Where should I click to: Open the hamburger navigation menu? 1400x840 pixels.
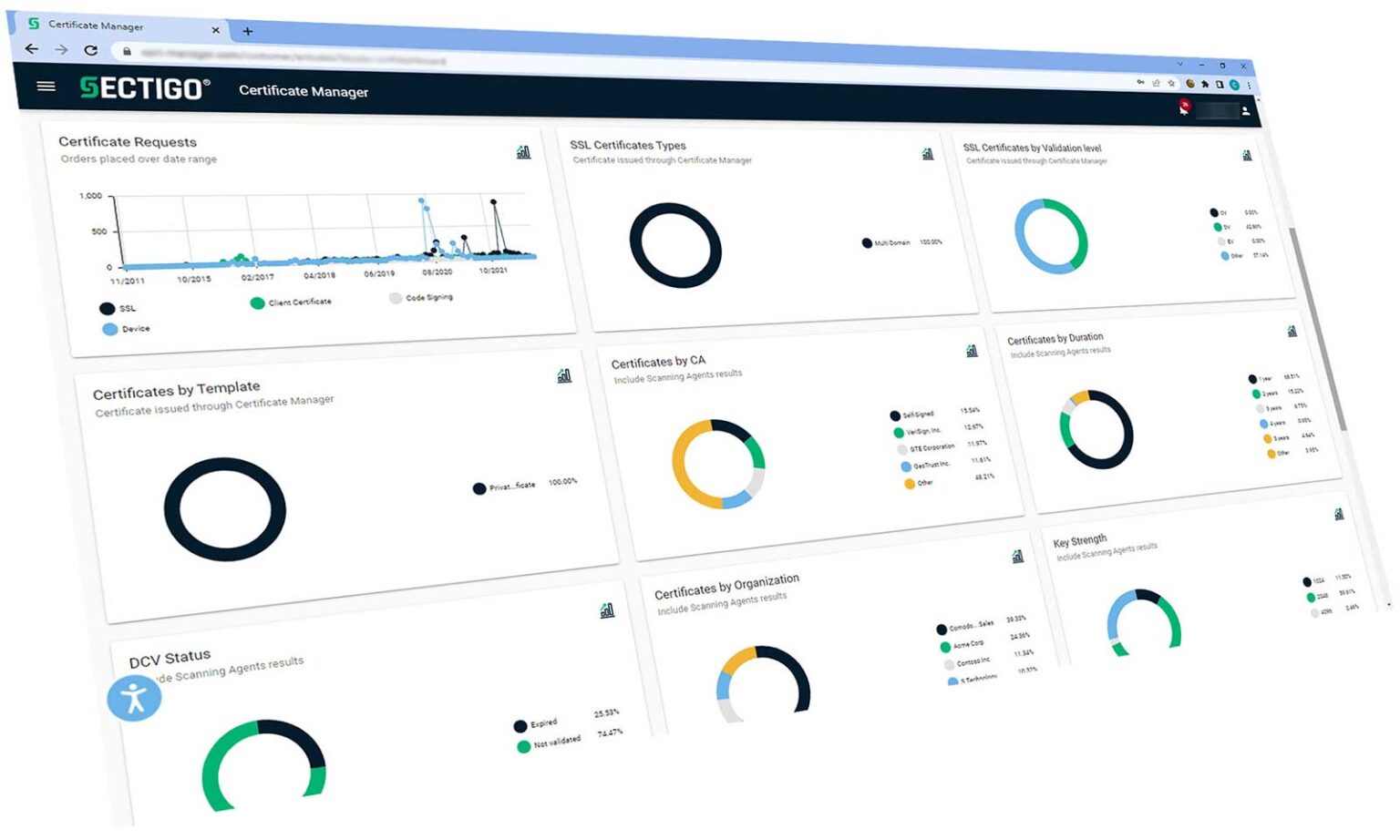[x=46, y=87]
